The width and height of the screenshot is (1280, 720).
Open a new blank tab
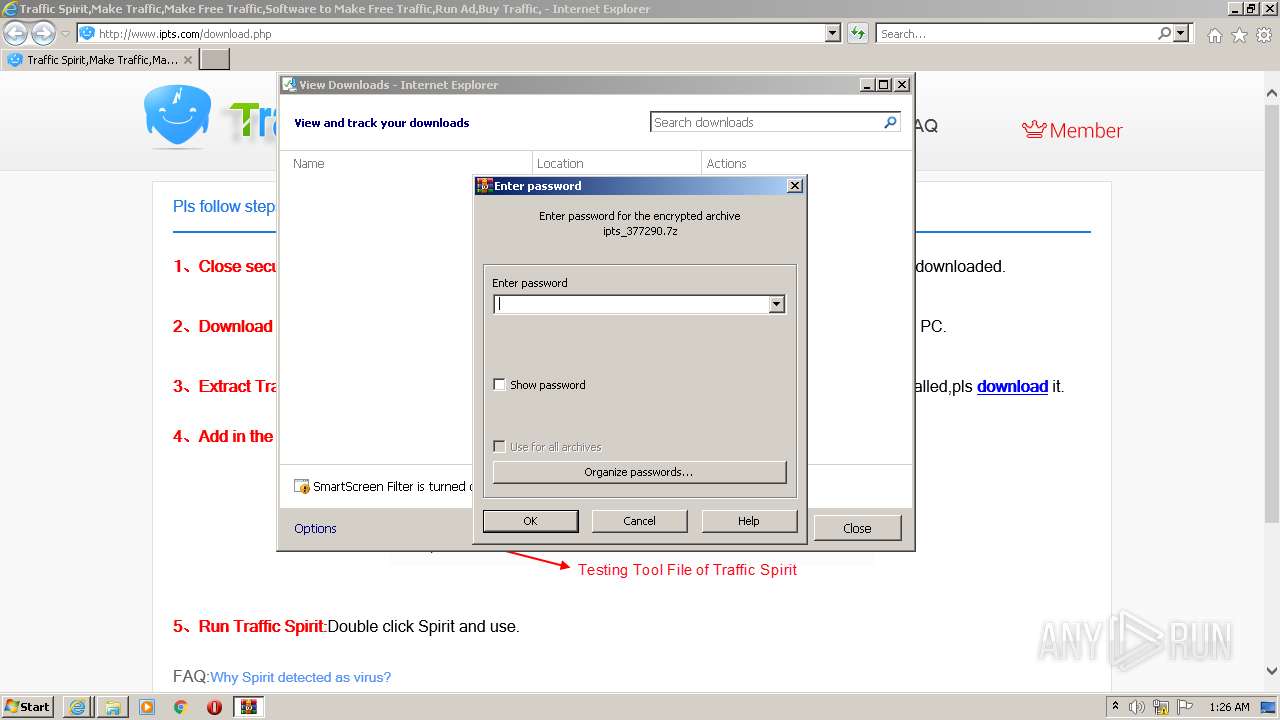pos(215,60)
